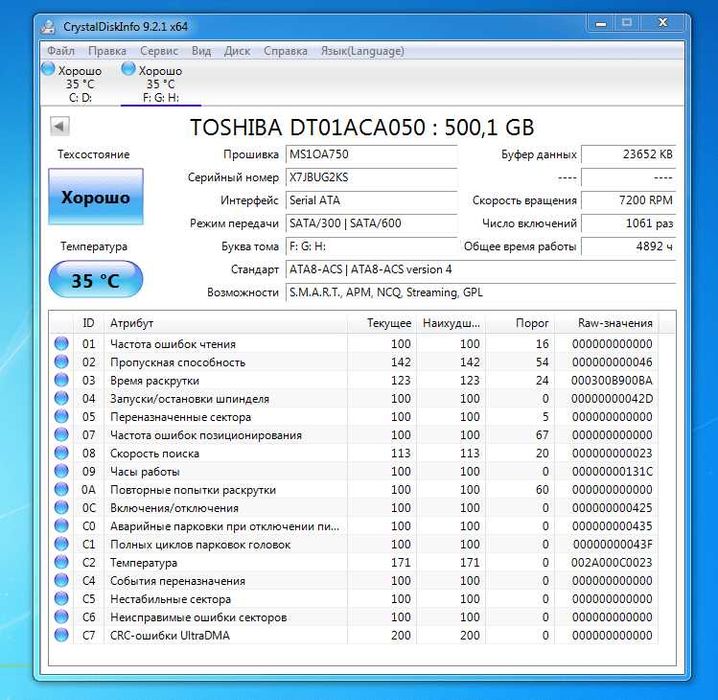The width and height of the screenshot is (718, 700).
Task: Click the status orb for attribute C6
Action: [61, 617]
